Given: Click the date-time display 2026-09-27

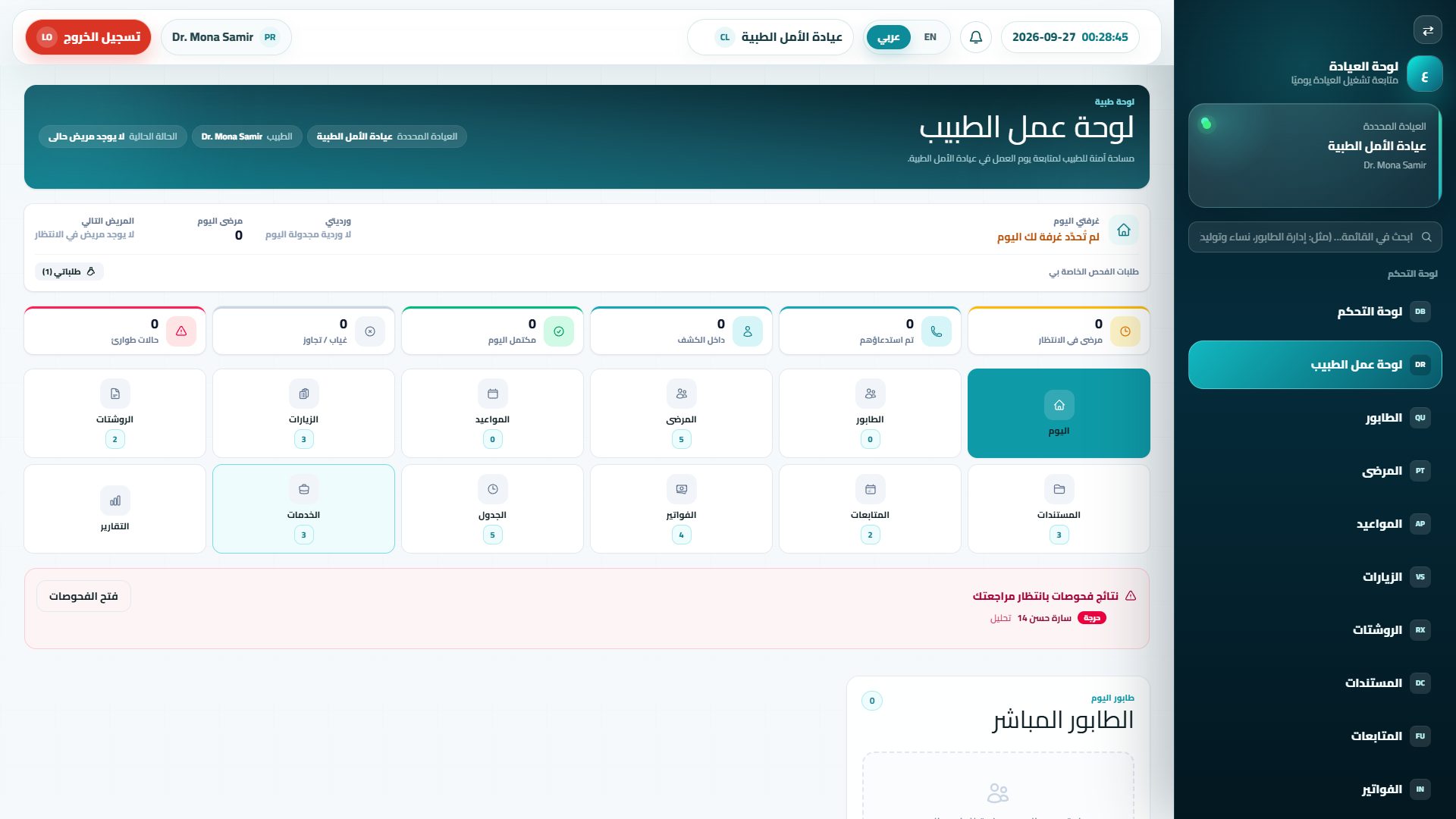Looking at the screenshot, I should click(1070, 37).
